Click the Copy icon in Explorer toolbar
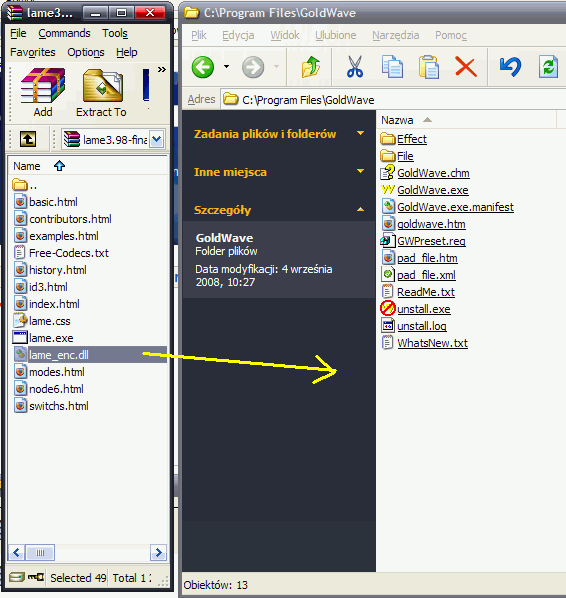566x598 pixels. (x=392, y=67)
